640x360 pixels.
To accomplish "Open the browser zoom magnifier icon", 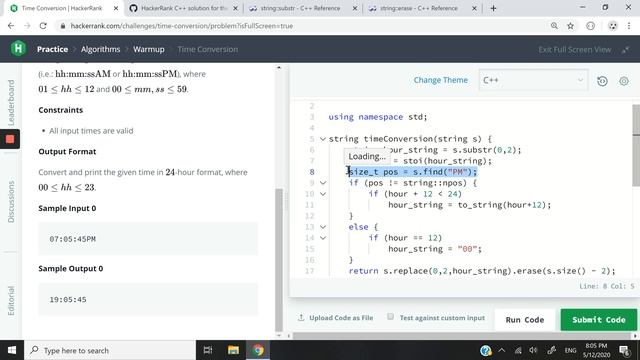I will (x=554, y=26).
